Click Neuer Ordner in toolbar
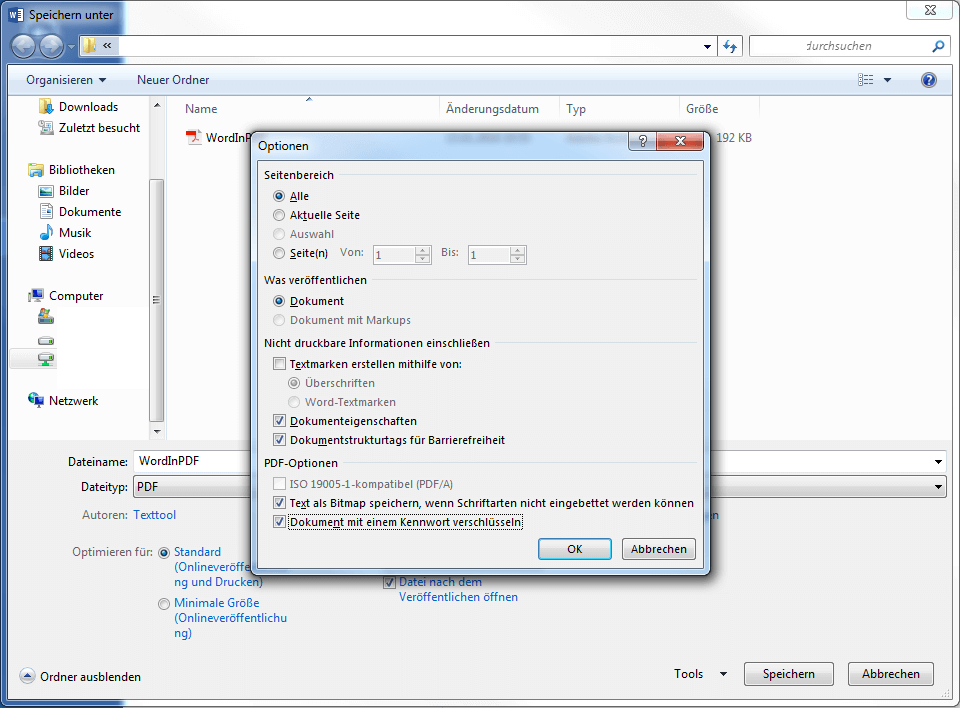The height and width of the screenshot is (708, 960). tap(173, 80)
